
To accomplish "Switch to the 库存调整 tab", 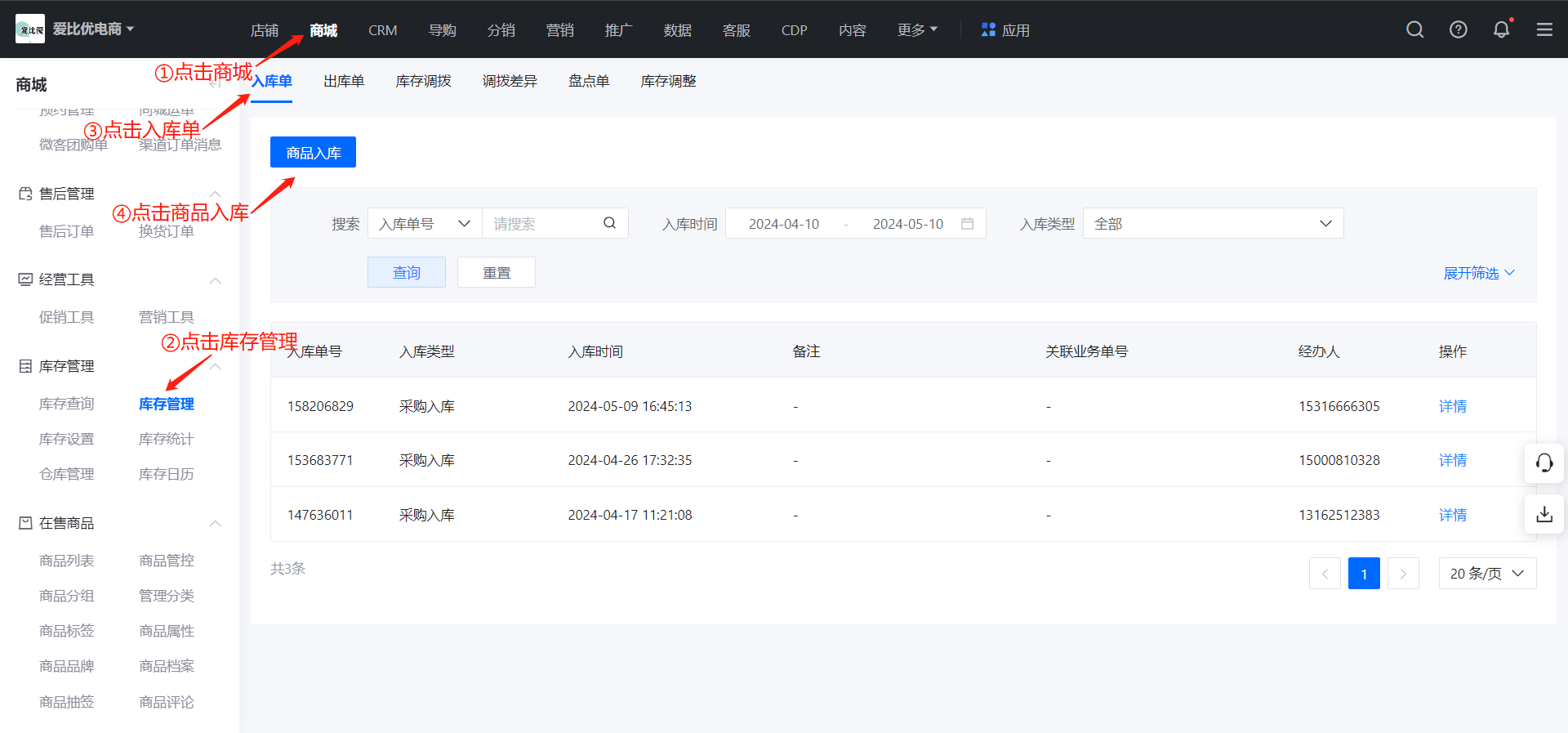I will pos(668,81).
